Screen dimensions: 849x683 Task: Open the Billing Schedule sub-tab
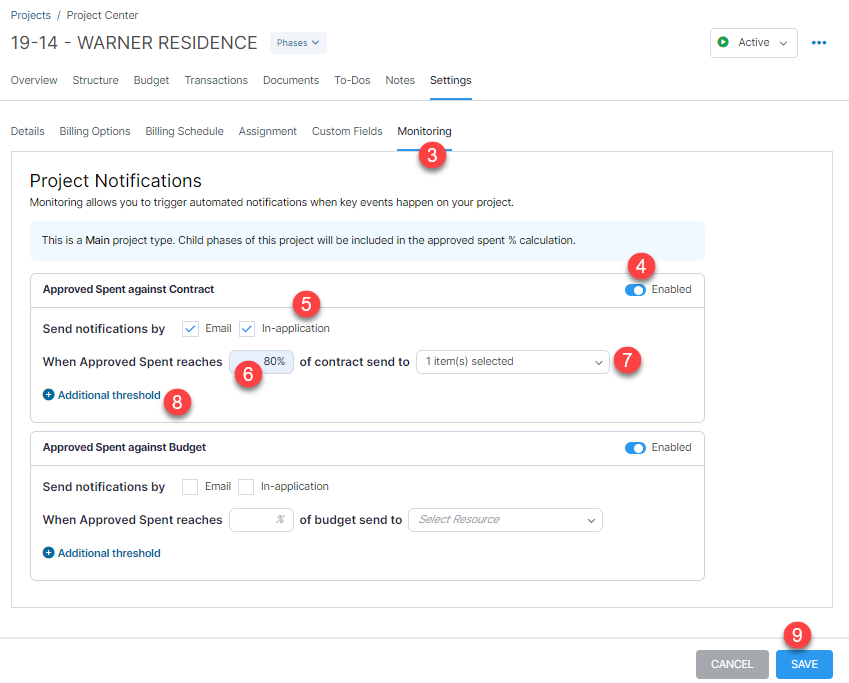pos(185,131)
